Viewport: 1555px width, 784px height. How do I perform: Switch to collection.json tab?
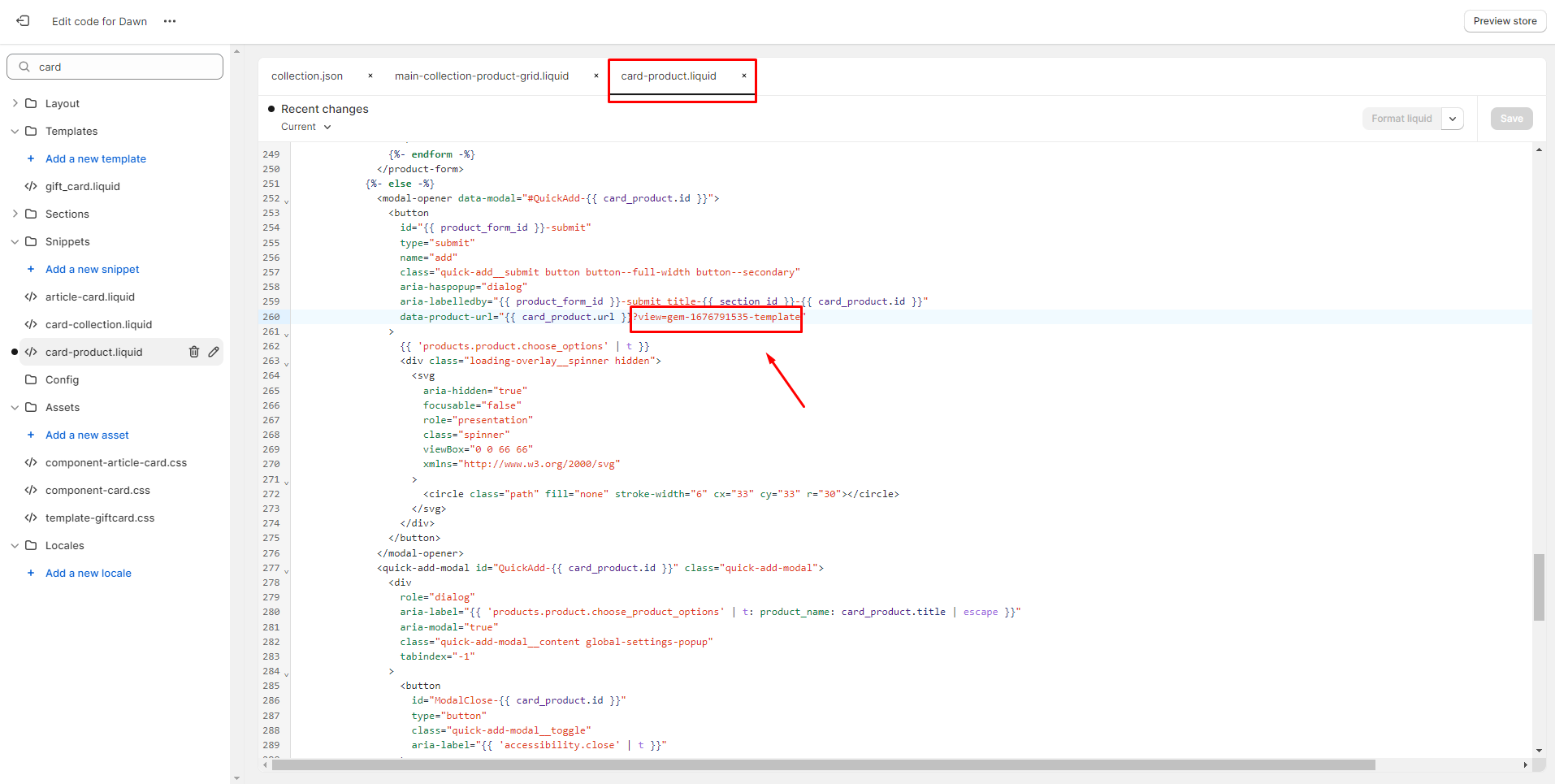coord(307,76)
